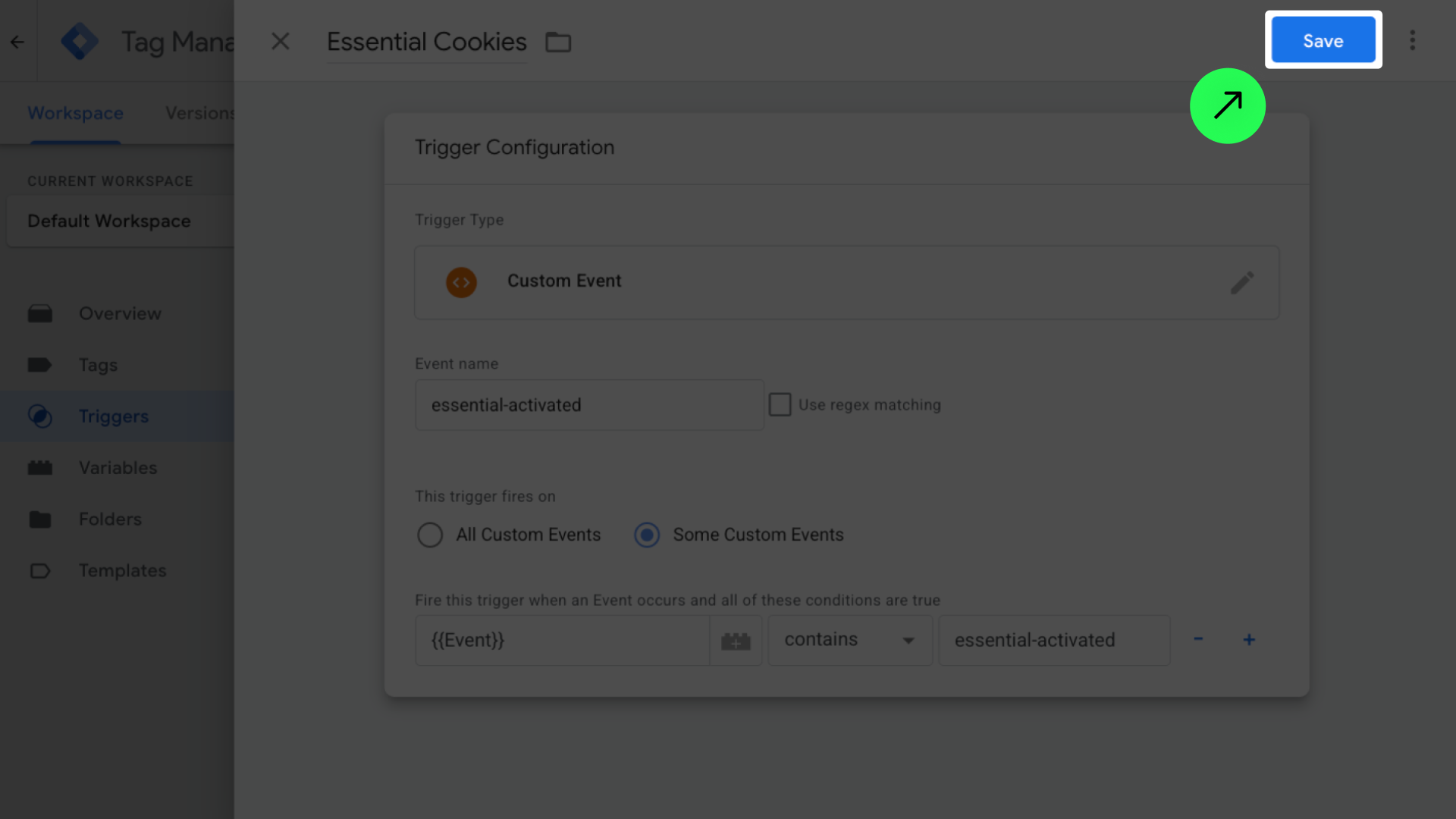Image resolution: width=1456 pixels, height=819 pixels.
Task: Enable Use regex matching checkbox
Action: point(780,405)
